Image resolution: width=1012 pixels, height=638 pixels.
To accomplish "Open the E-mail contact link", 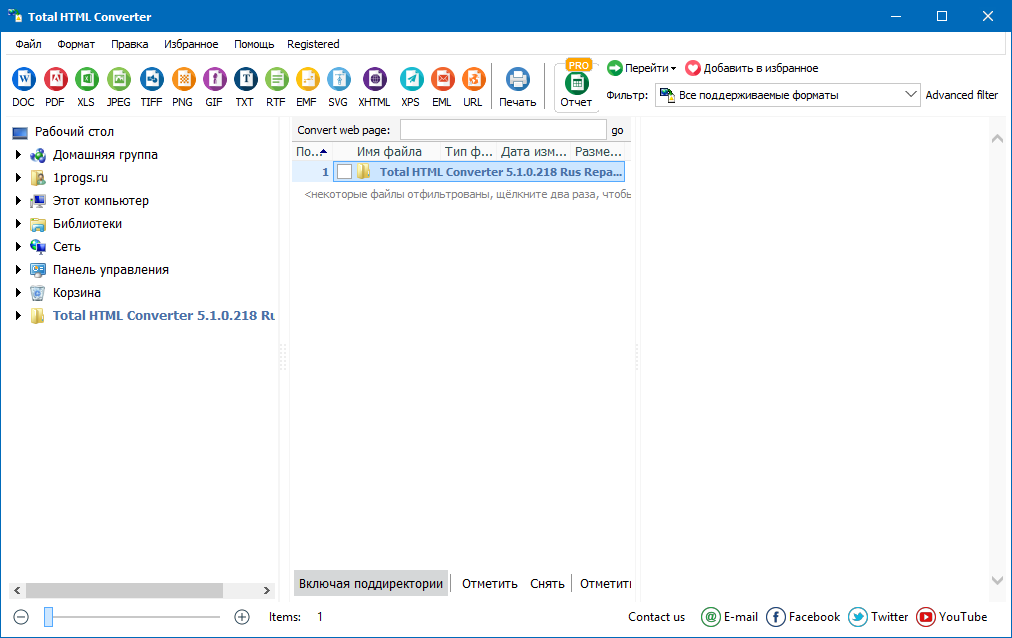I will [x=729, y=617].
